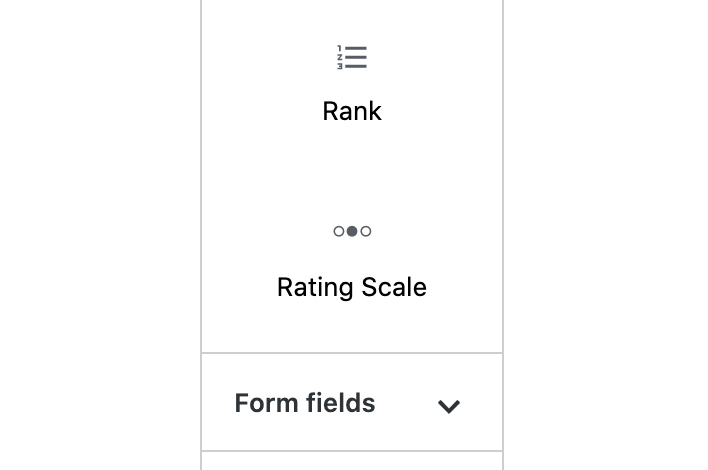
Task: Select the Rank question type label
Action: (352, 111)
